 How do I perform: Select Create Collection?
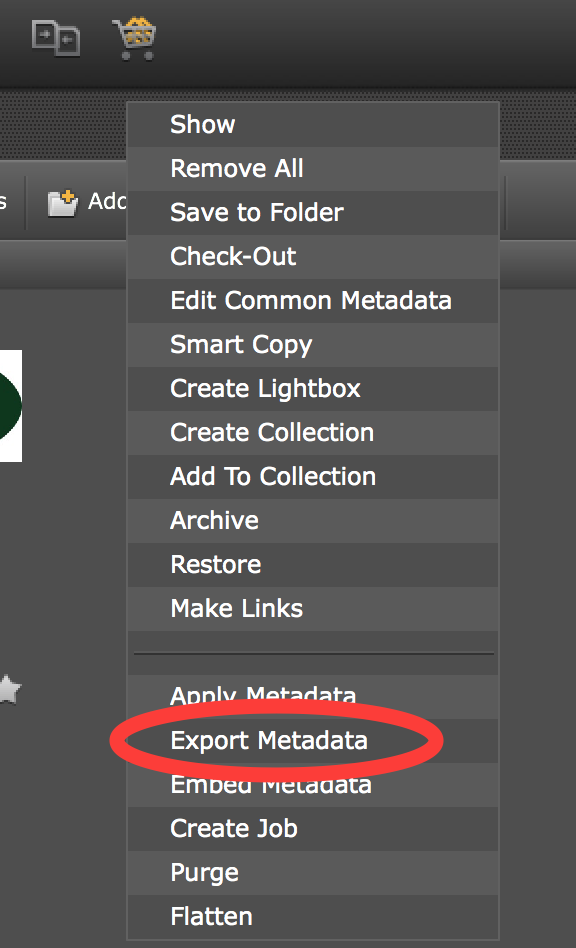[312, 433]
